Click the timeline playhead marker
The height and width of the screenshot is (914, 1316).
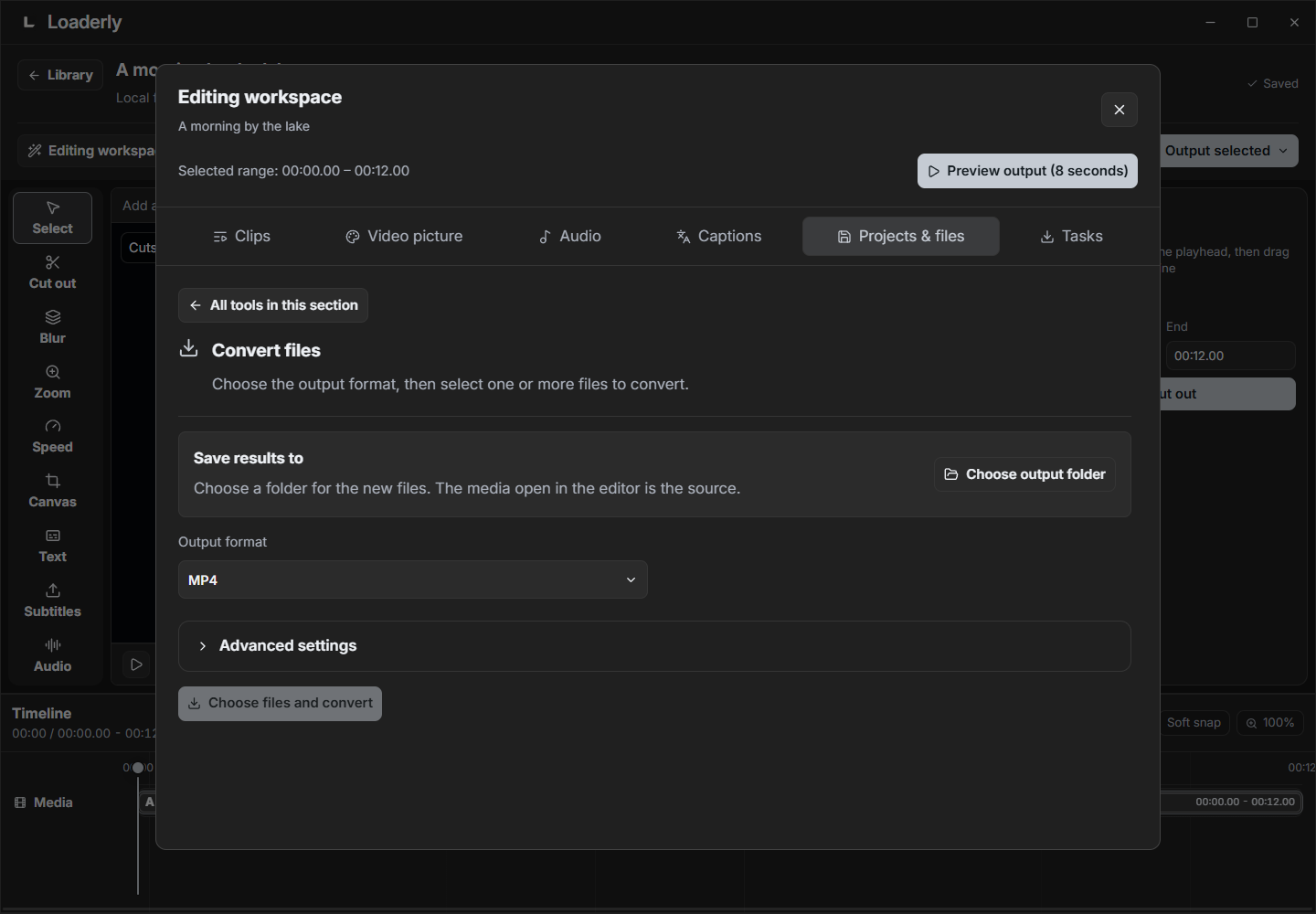[x=138, y=768]
